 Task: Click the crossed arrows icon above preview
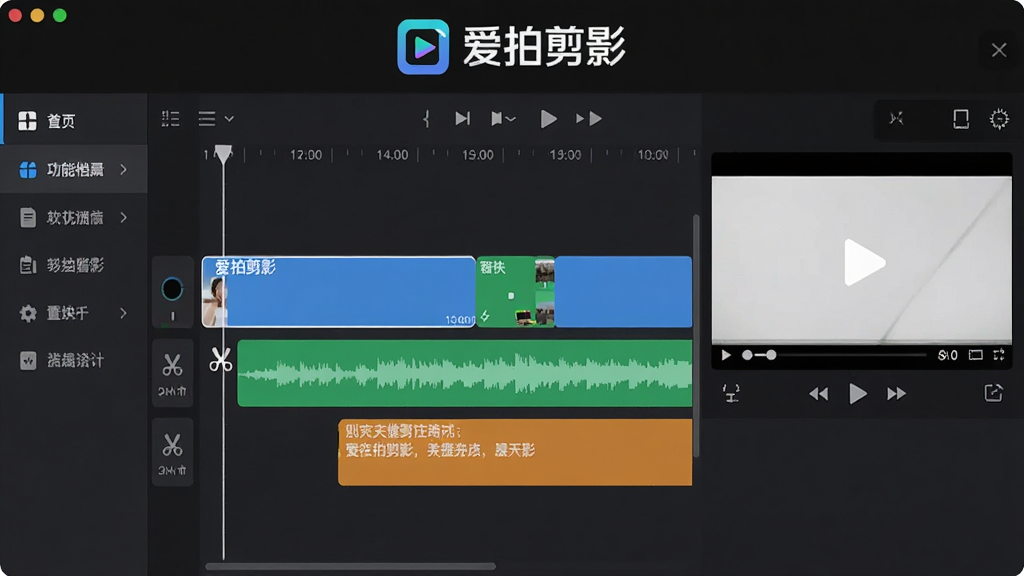coord(896,118)
